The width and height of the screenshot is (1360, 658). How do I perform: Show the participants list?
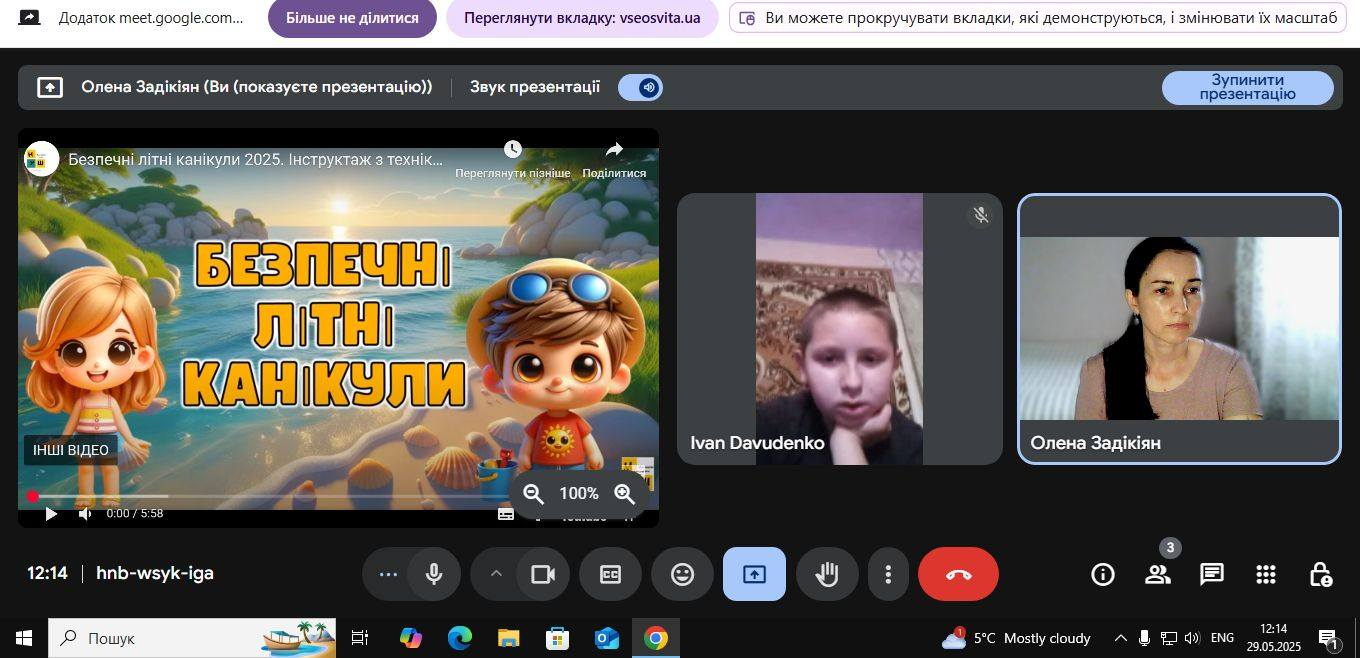tap(1158, 574)
